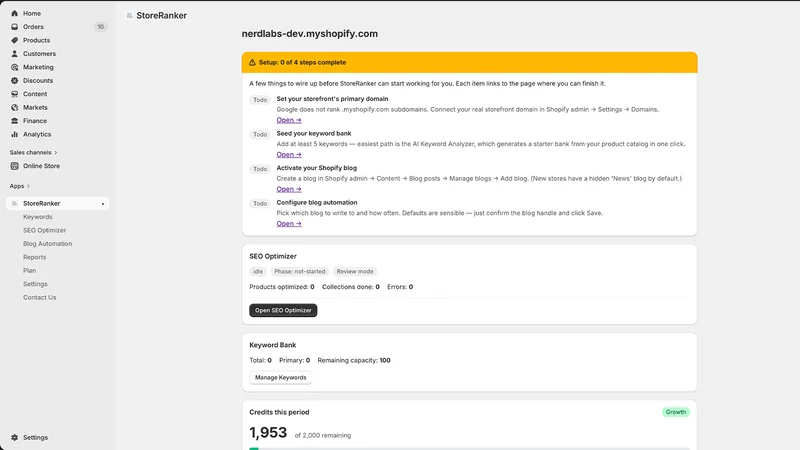The height and width of the screenshot is (450, 800).
Task: Click the nerdlabs-dev.myshopify.com heading
Action: (x=310, y=34)
